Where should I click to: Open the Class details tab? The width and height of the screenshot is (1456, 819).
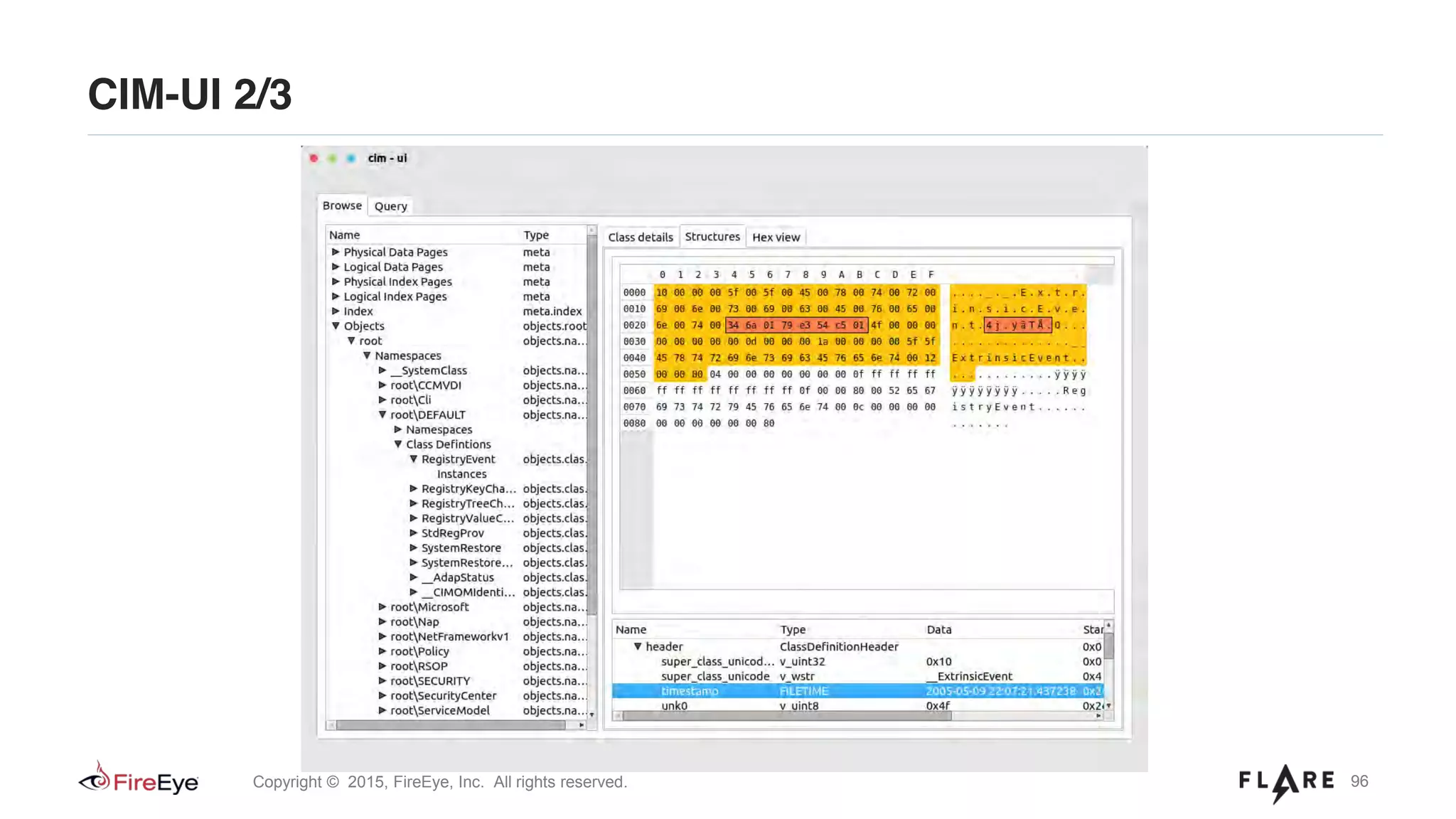[640, 237]
